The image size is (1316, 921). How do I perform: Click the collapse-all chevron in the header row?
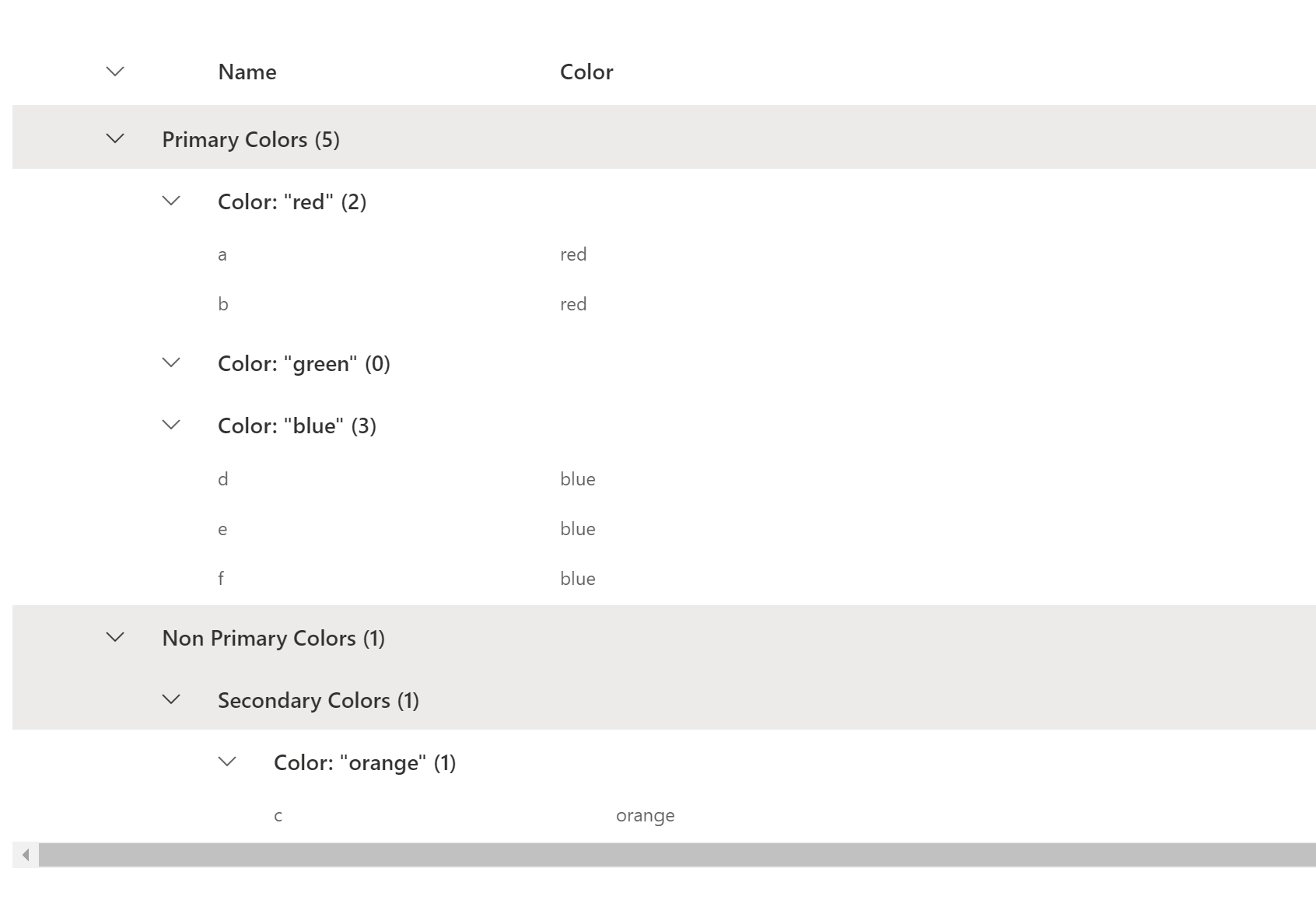click(x=114, y=70)
